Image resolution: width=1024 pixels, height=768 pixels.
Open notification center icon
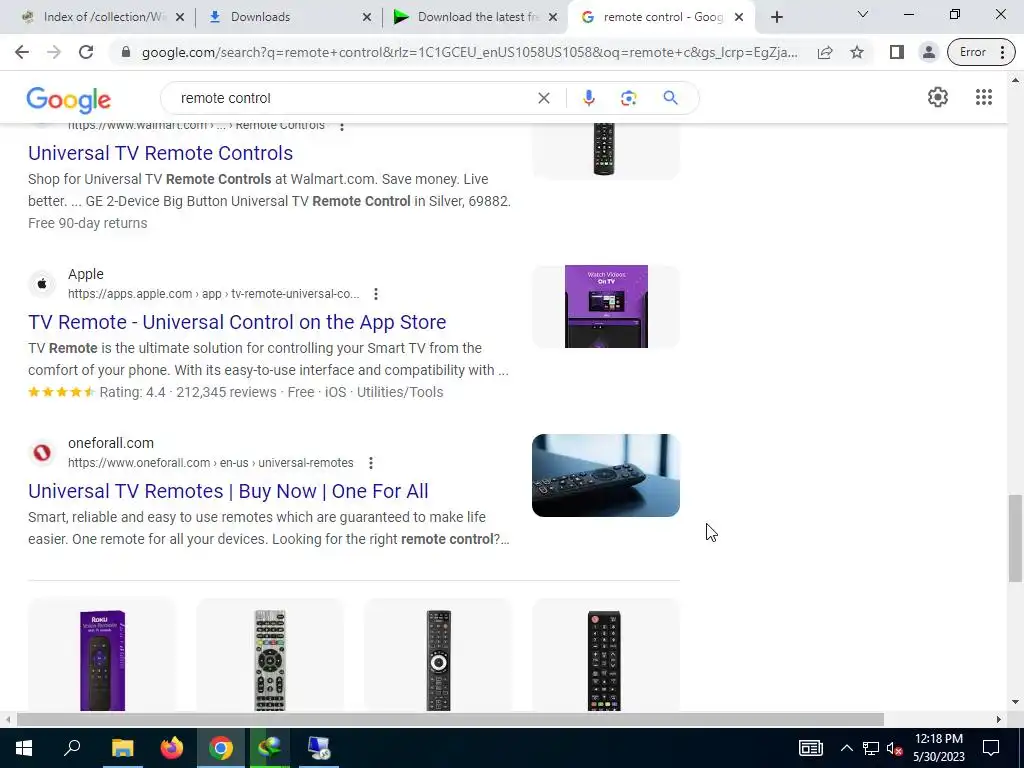[x=991, y=748]
